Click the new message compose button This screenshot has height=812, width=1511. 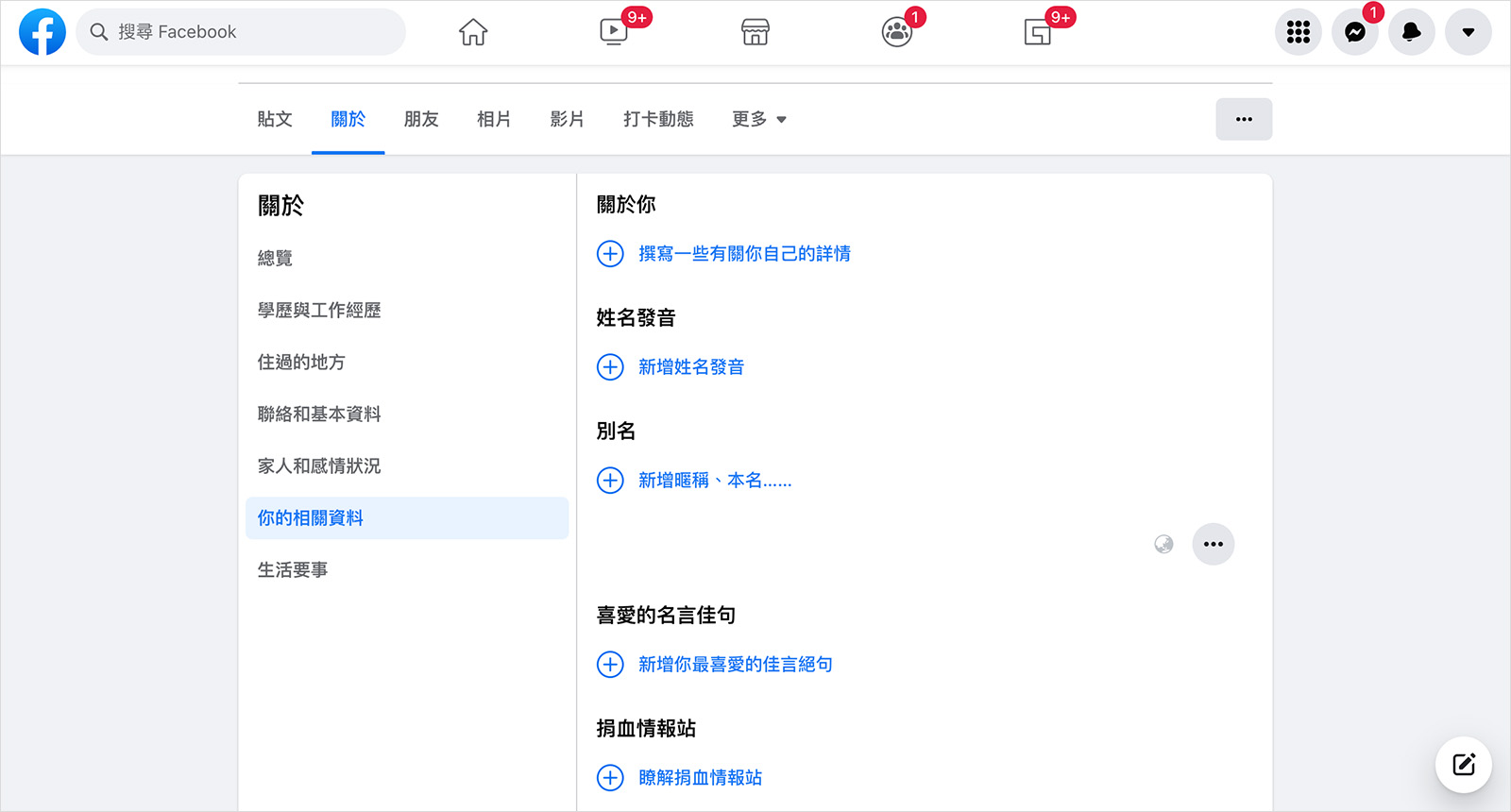pyautogui.click(x=1464, y=765)
